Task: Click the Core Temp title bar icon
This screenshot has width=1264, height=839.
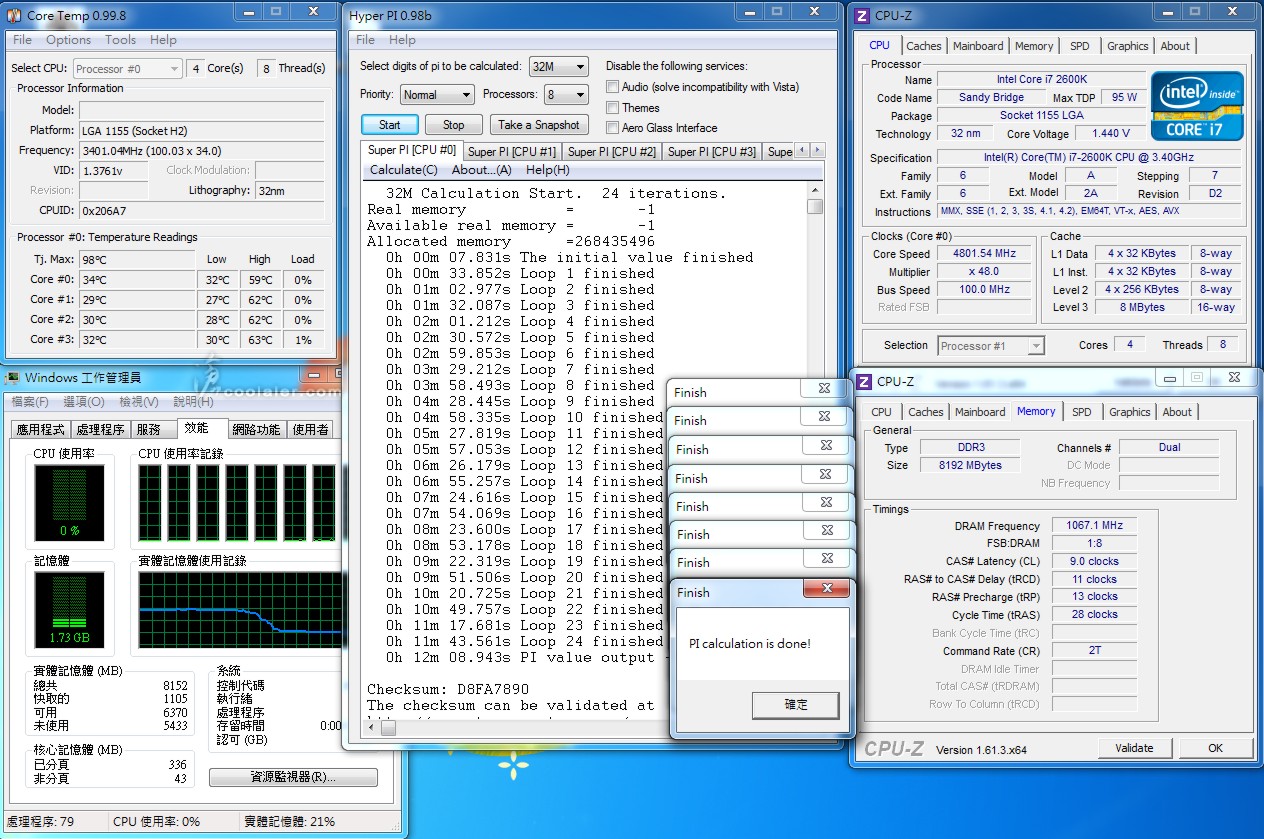Action: click(x=13, y=15)
